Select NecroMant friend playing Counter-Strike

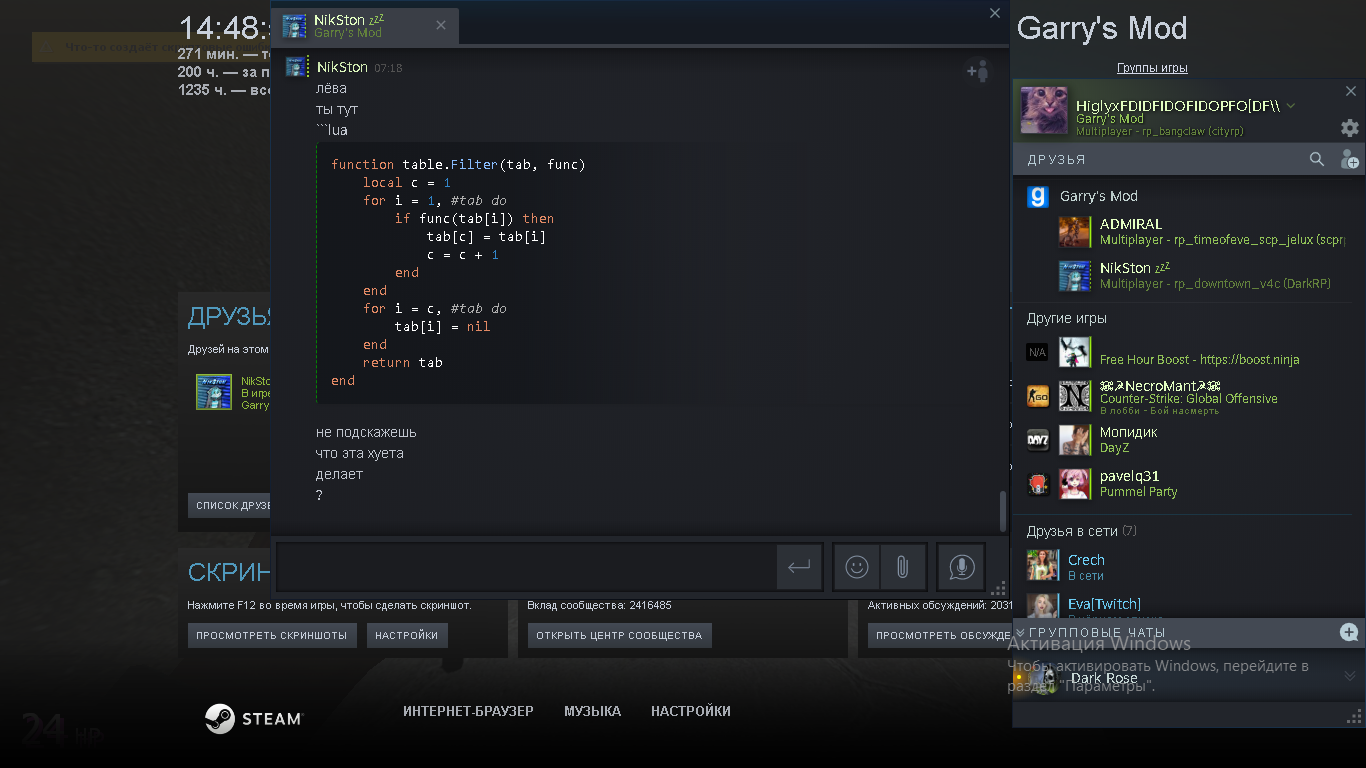tap(1188, 396)
